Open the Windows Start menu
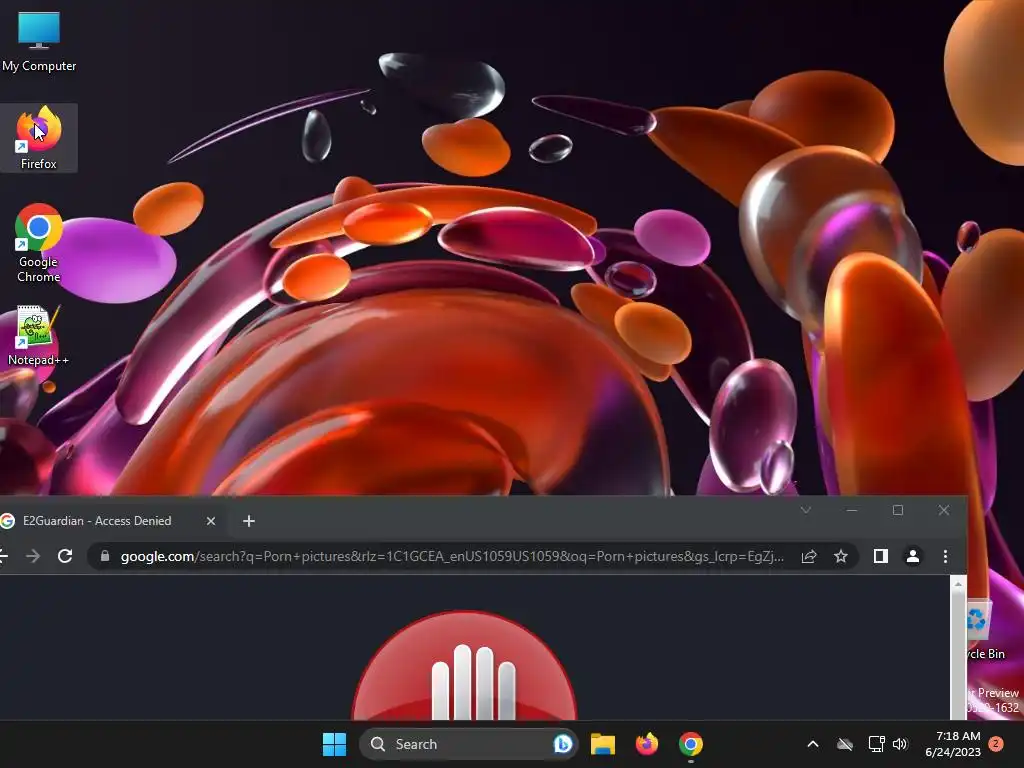1024x768 pixels. tap(334, 744)
